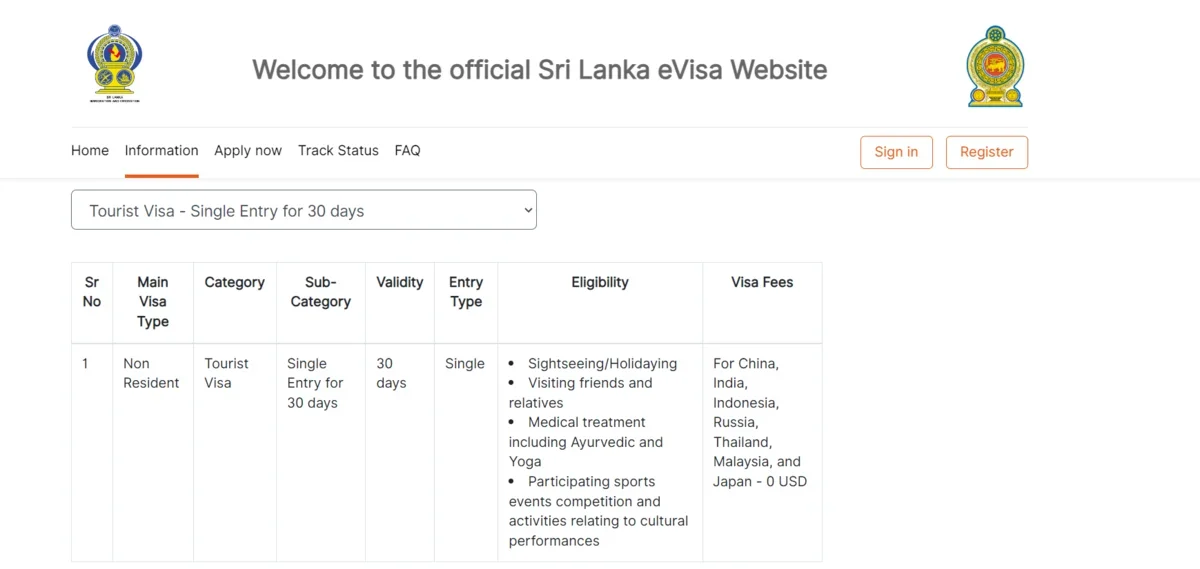1200x569 pixels.
Task: Open the FAQ menu item
Action: point(407,151)
